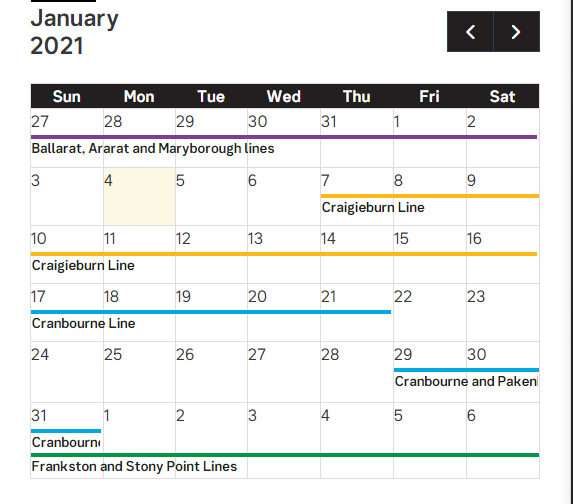Click the Sat column header
This screenshot has width=573, height=504.
click(x=502, y=96)
